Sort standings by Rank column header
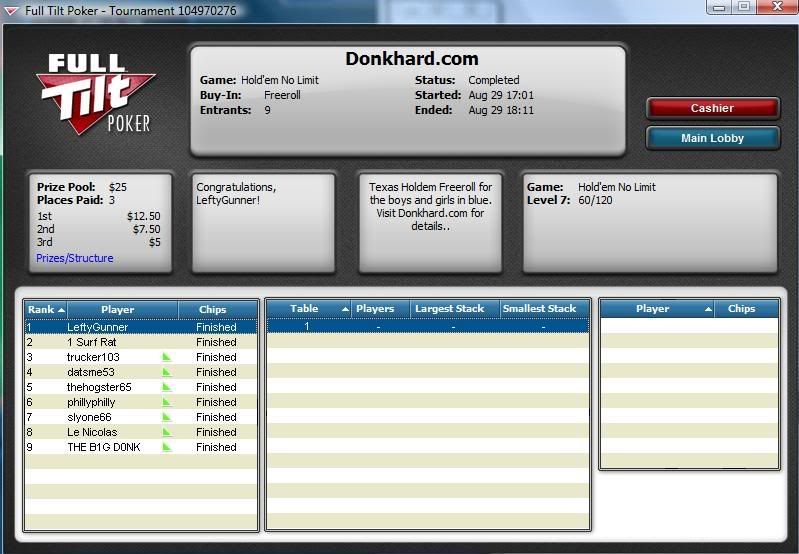Screen dimensions: 799x554 46,309
